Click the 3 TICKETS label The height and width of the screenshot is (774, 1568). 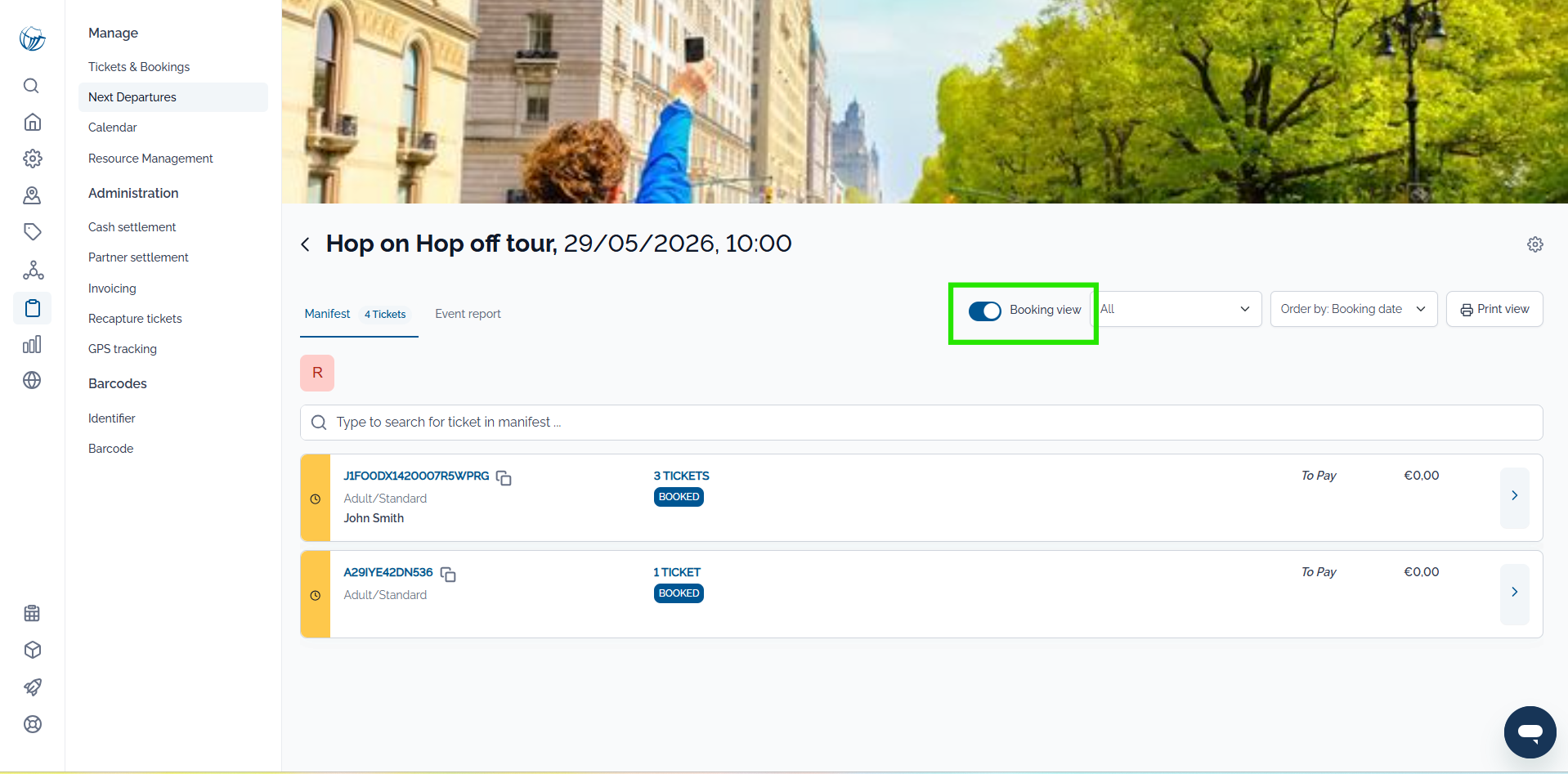[682, 476]
